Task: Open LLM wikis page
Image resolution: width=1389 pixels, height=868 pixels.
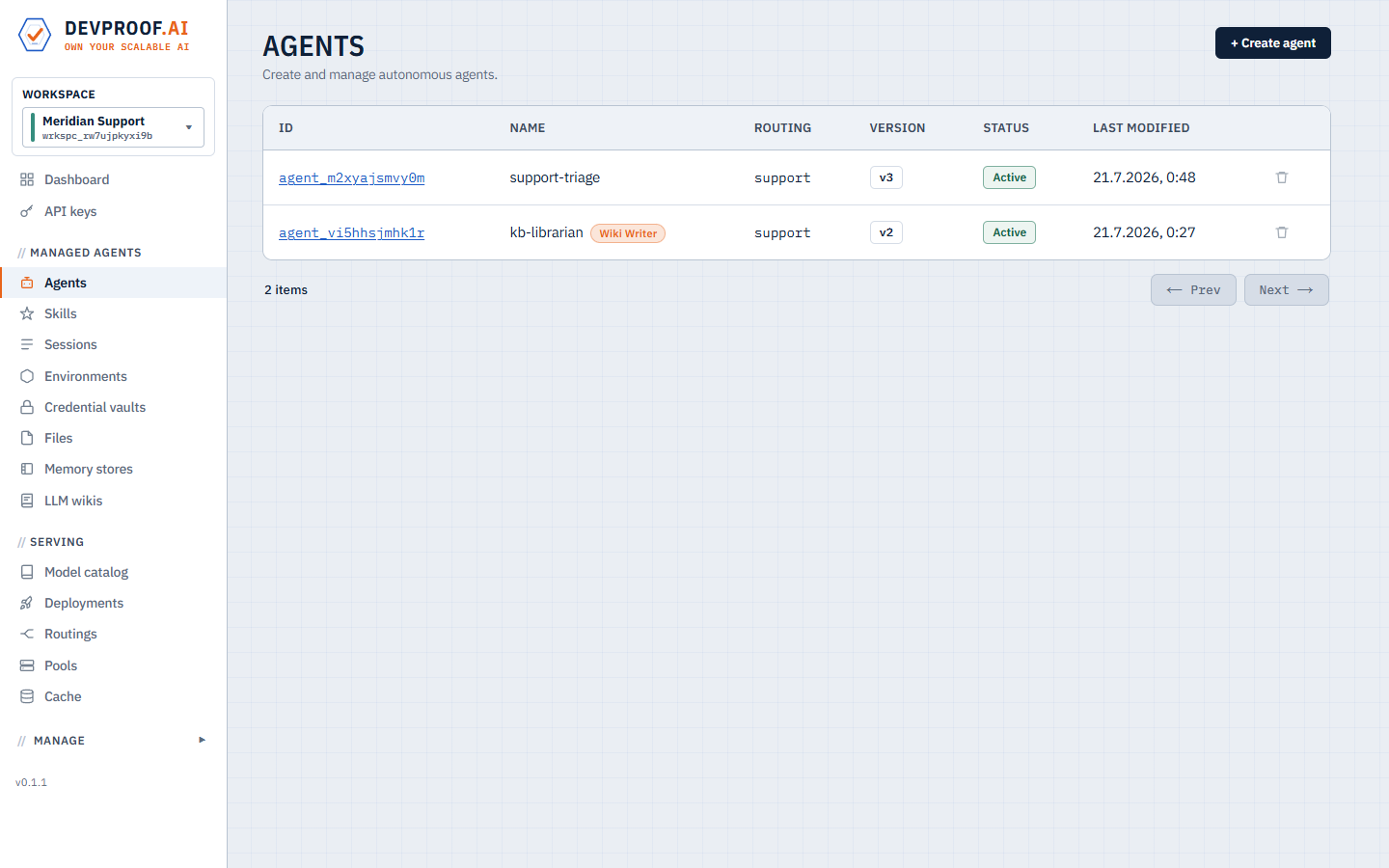Action: click(113, 501)
